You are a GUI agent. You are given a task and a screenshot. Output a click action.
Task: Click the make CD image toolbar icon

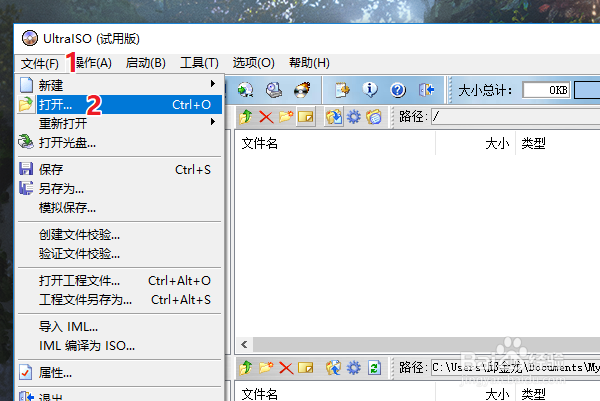pos(245,90)
